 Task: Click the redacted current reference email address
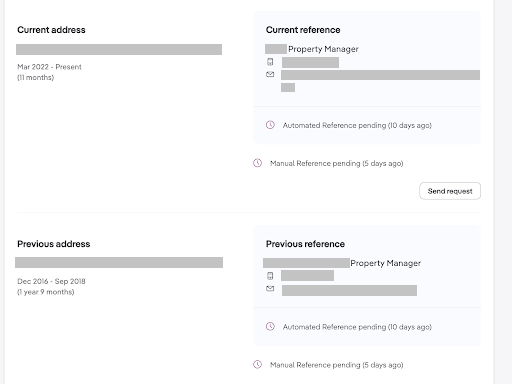point(380,75)
